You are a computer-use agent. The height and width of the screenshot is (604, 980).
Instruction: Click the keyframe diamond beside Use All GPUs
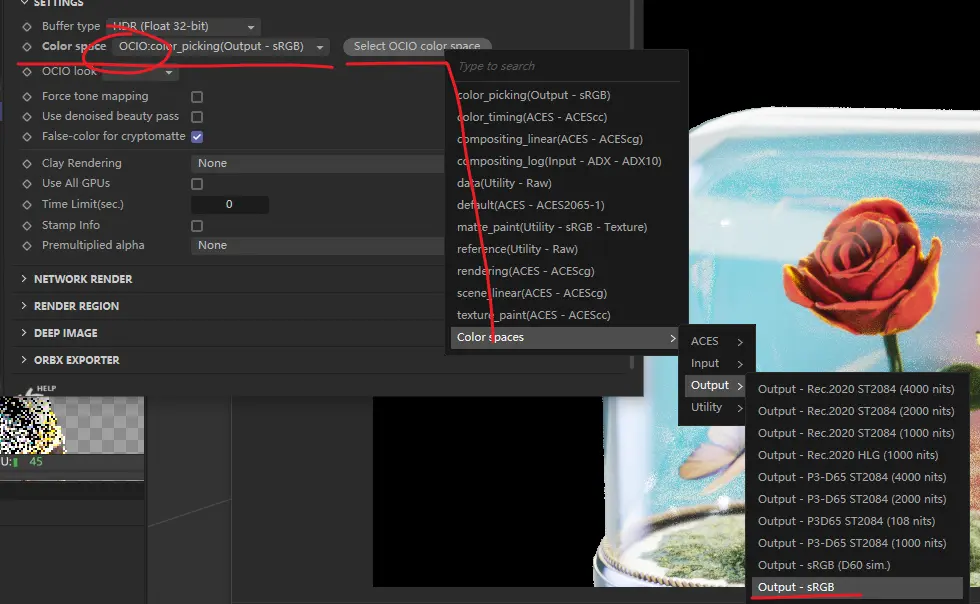[27, 184]
